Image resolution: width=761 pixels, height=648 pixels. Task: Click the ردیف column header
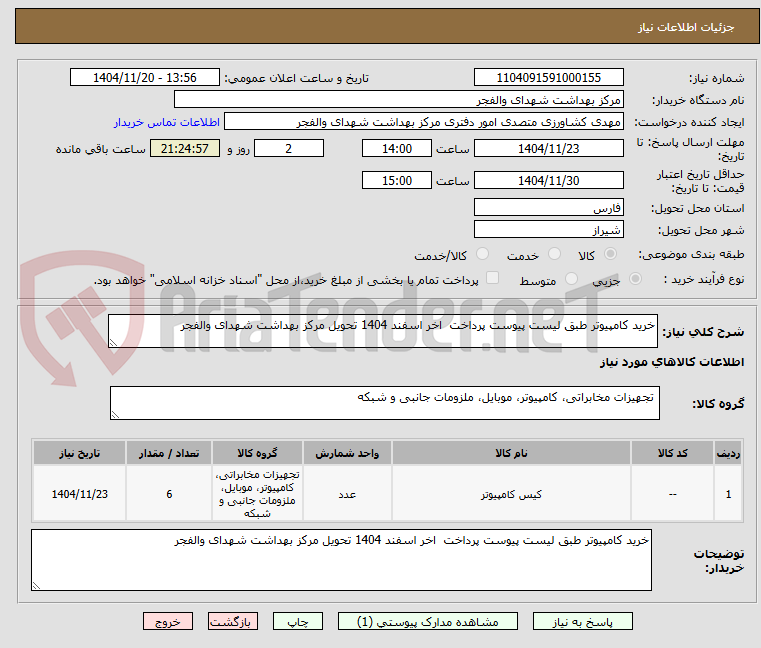coord(728,453)
